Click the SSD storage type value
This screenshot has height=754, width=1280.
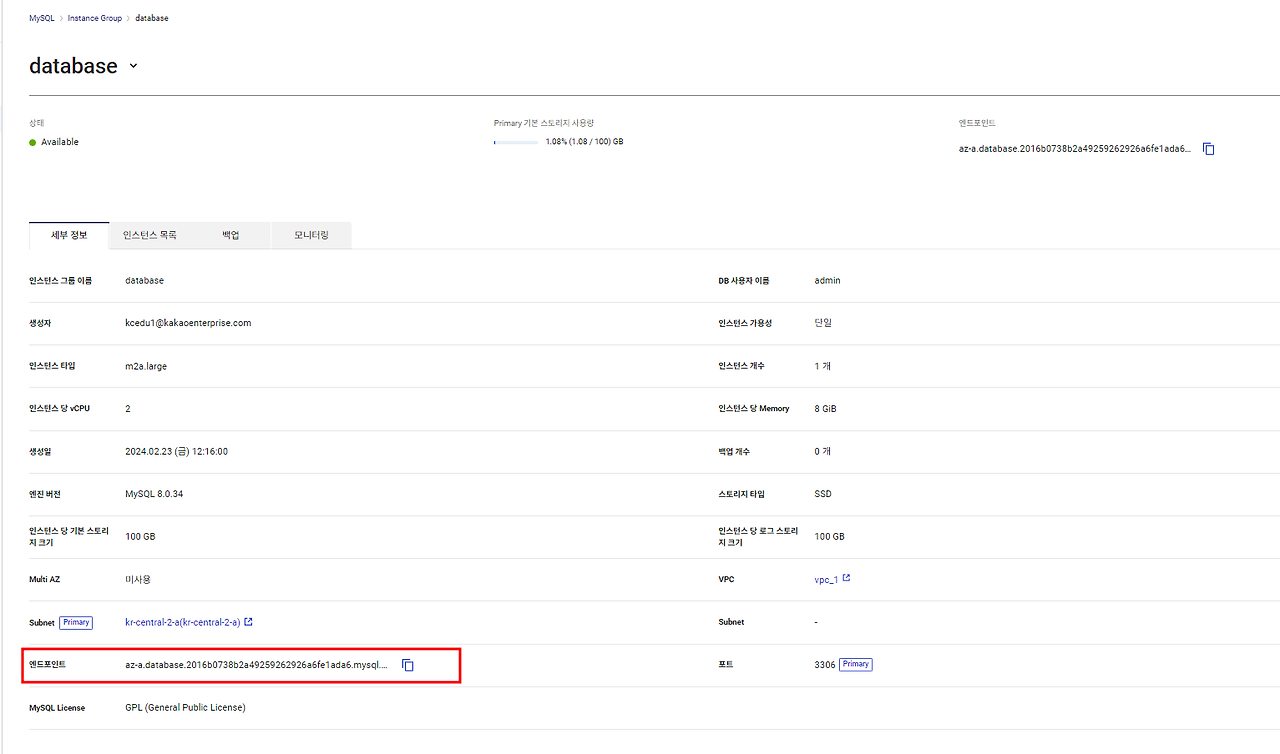[823, 494]
